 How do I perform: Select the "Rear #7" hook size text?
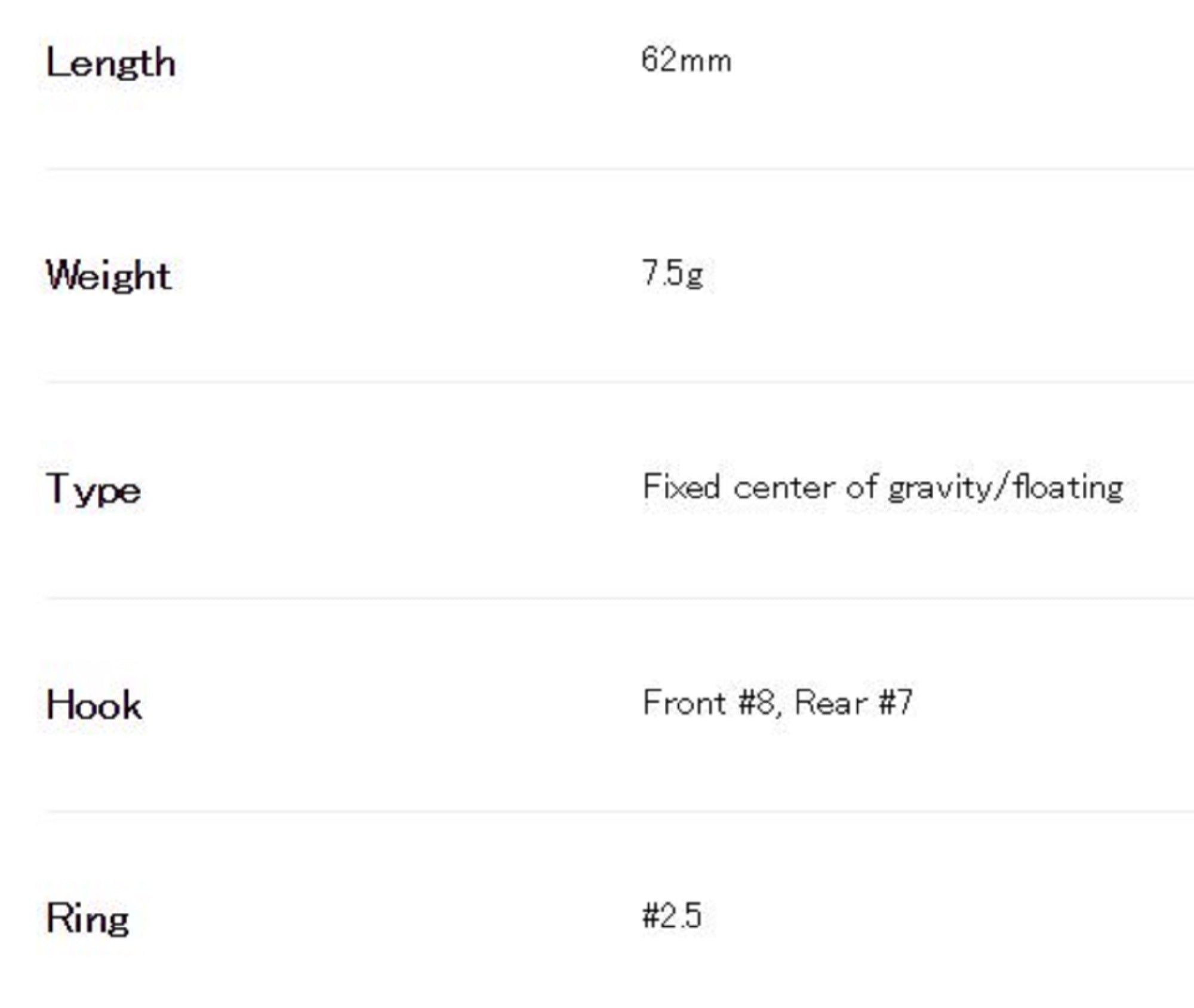pyautogui.click(x=854, y=702)
